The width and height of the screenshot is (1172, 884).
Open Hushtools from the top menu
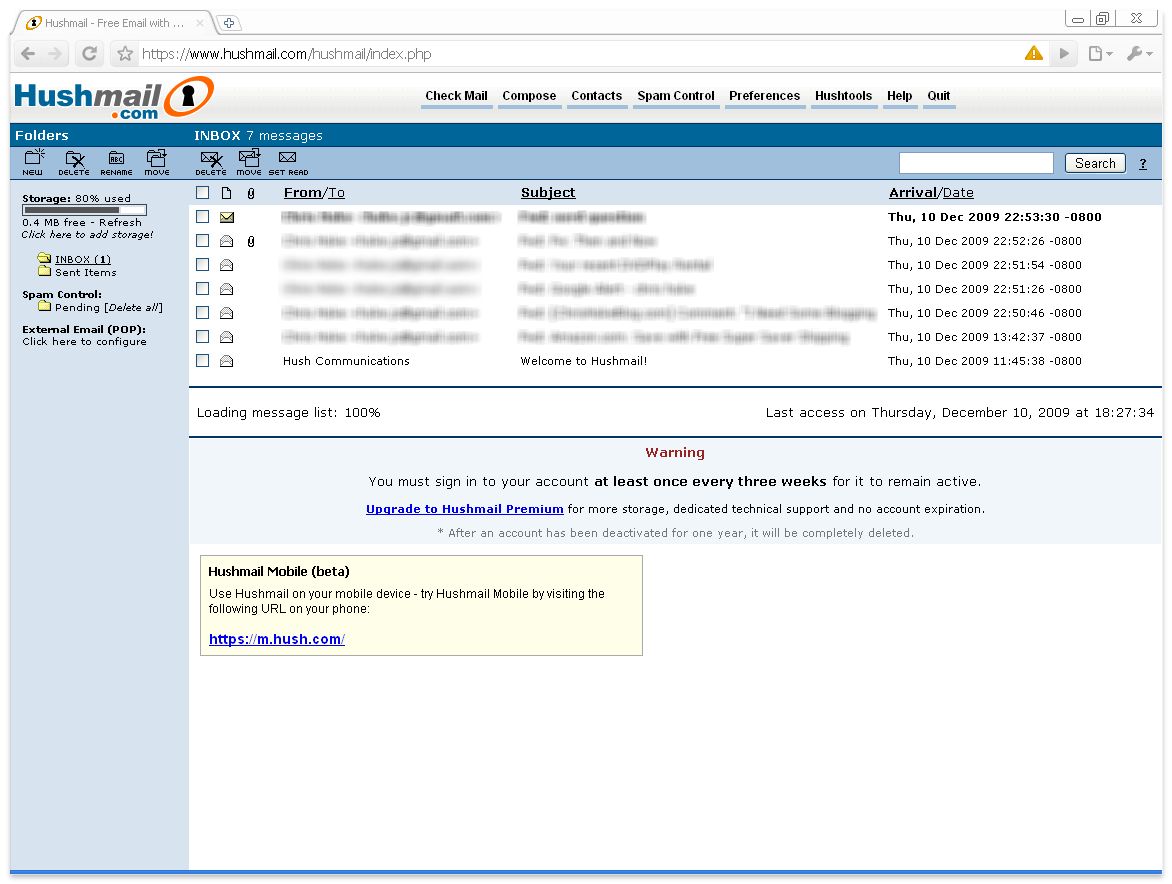[843, 96]
